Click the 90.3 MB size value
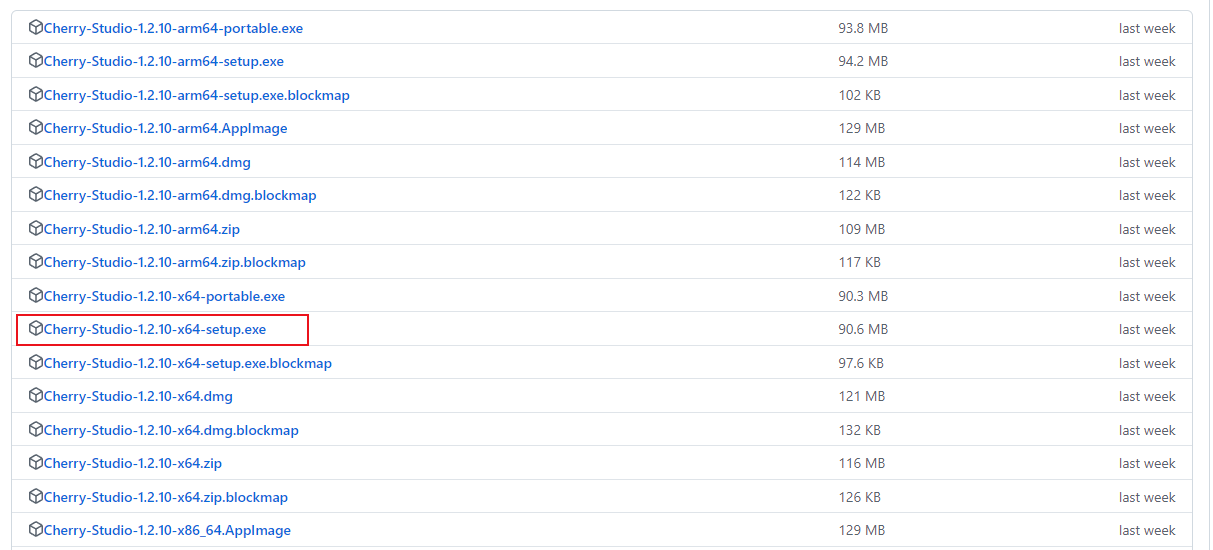The height and width of the screenshot is (550, 1213). (863, 296)
